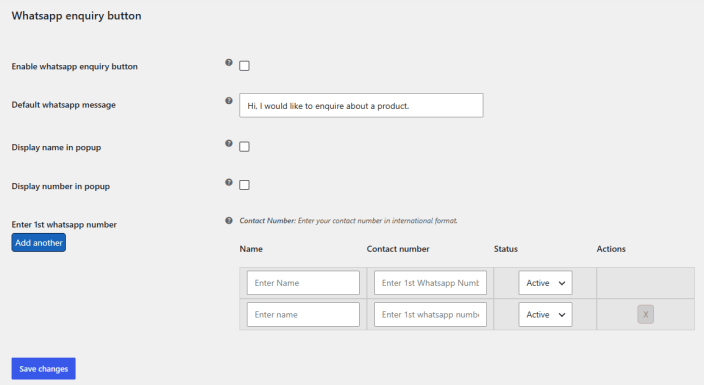Open help tooltip for Enable whatsapp enquiry button

tap(229, 62)
